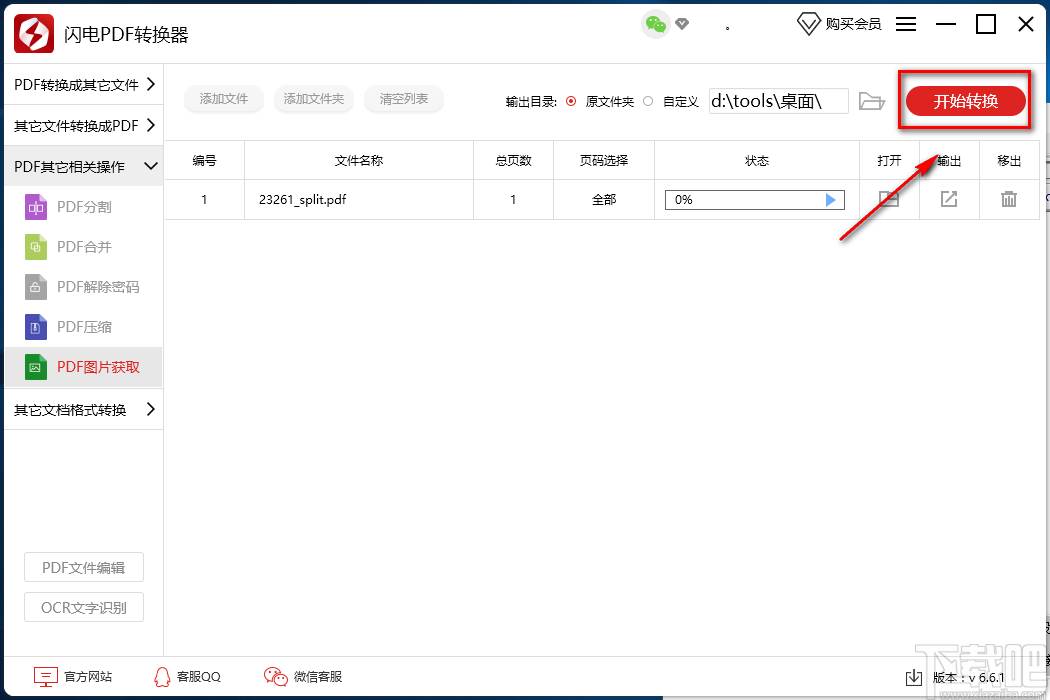
Task: Open the hamburger menu
Action: click(905, 24)
